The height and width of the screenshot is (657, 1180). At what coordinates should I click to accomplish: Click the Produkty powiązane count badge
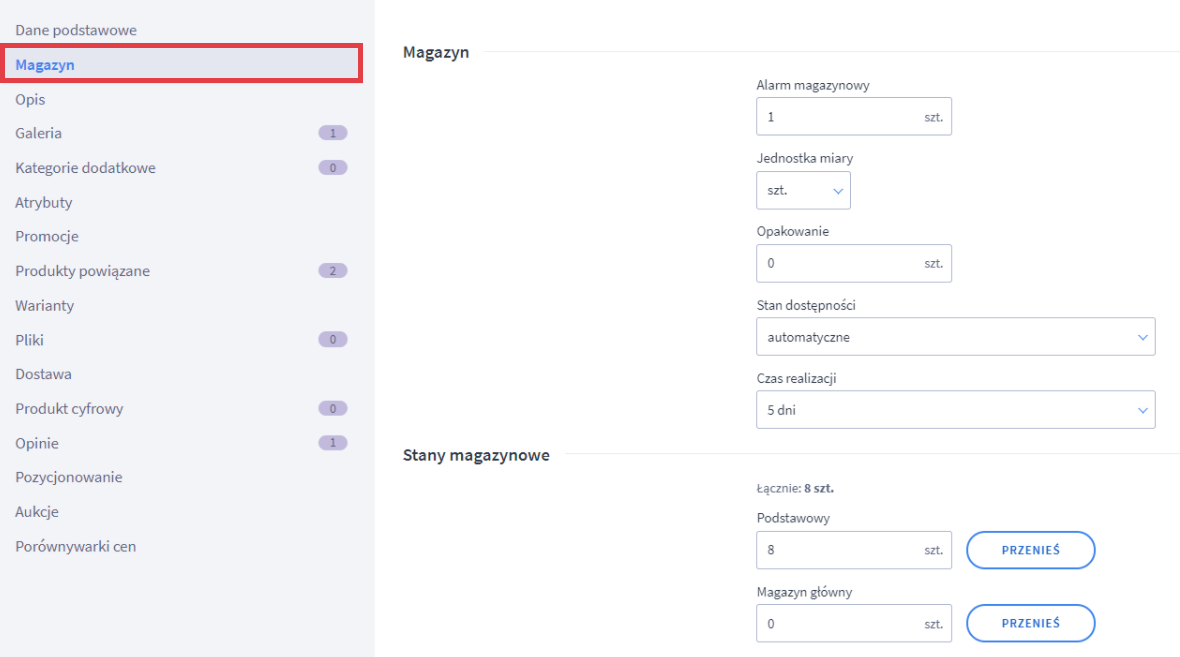(x=332, y=271)
